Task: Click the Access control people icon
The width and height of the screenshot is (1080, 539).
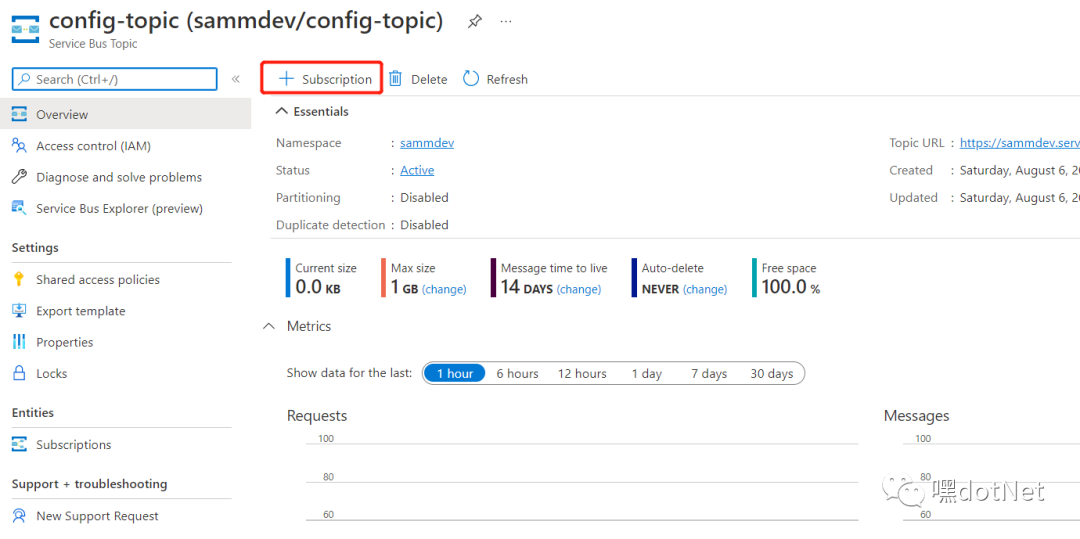Action: pyautogui.click(x=19, y=146)
